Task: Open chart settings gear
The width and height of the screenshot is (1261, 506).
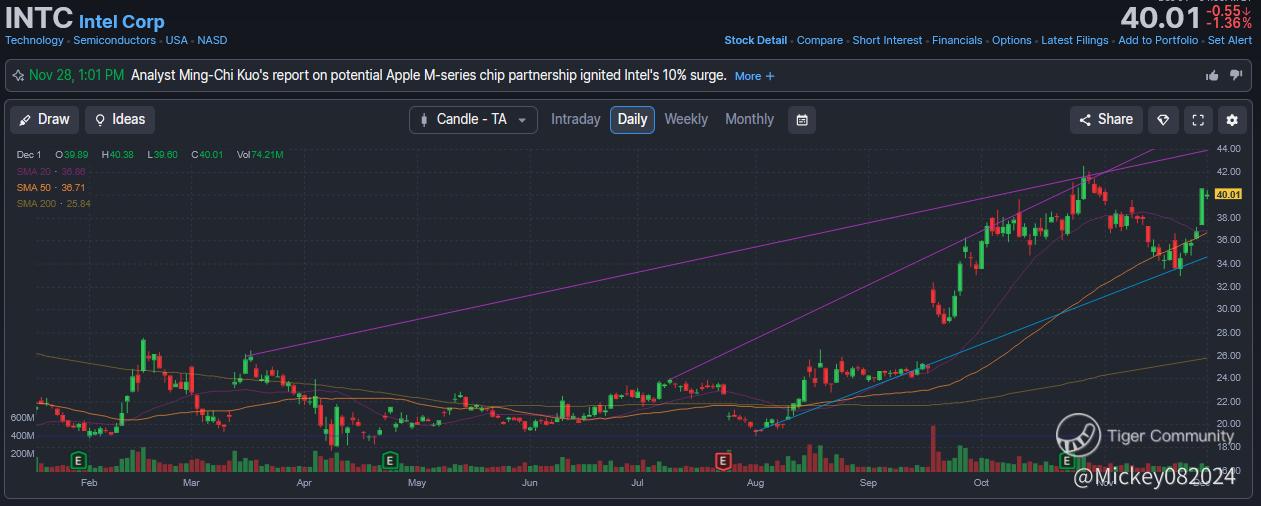Action: click(x=1232, y=120)
